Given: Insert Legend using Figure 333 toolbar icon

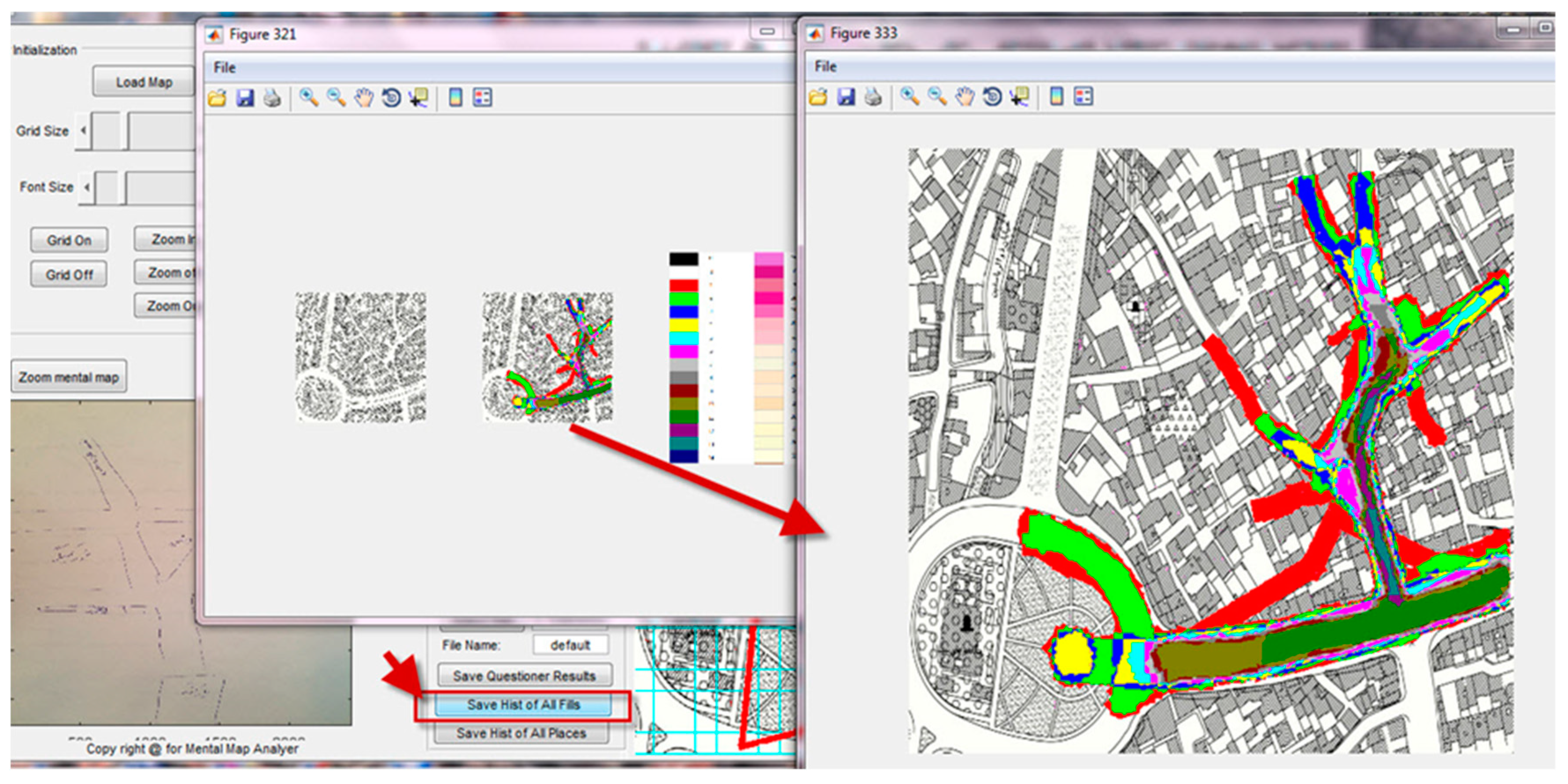Looking at the screenshot, I should 1084,97.
